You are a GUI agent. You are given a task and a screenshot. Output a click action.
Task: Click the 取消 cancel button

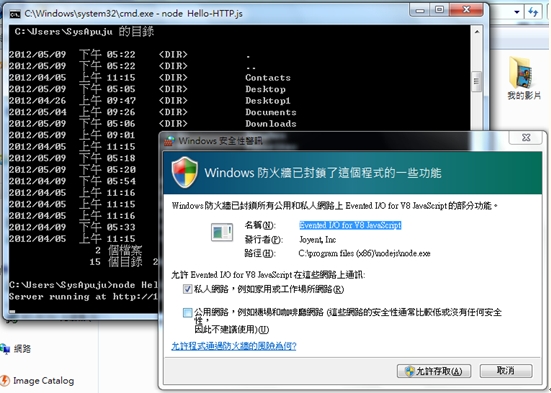pyautogui.click(x=506, y=371)
